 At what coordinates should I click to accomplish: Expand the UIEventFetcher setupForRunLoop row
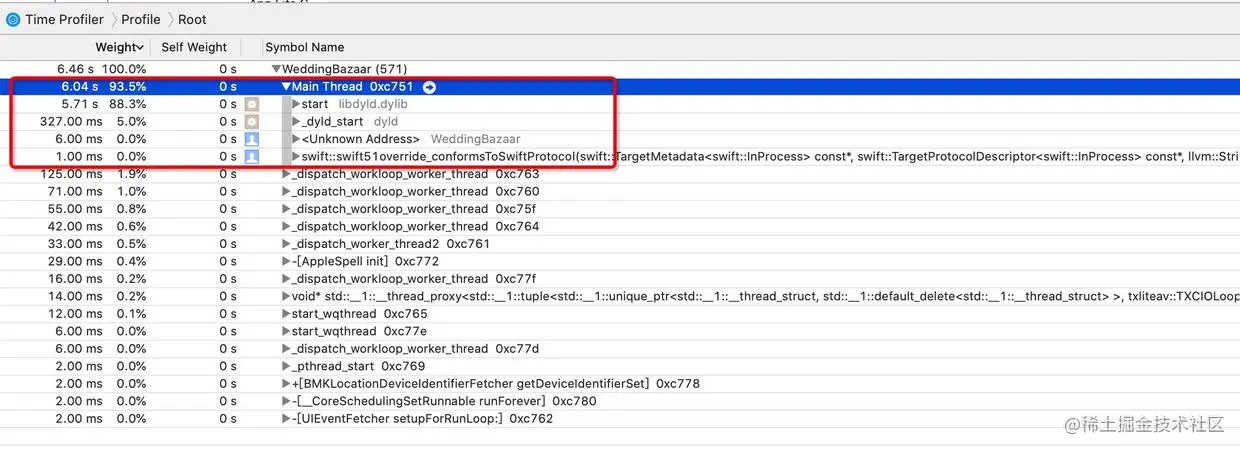pos(287,419)
